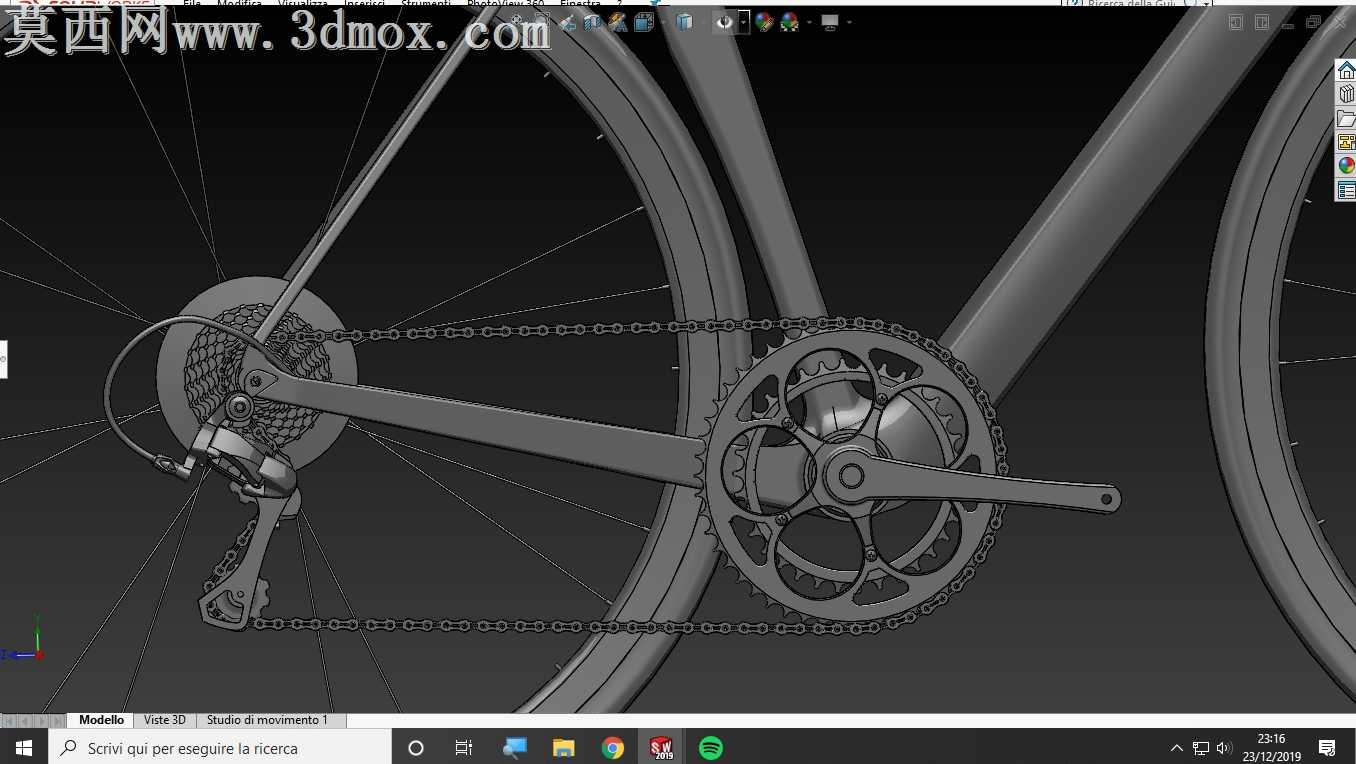Open Custom Properties icon in task pane
Viewport: 1356px width, 764px height.
tap(1346, 190)
